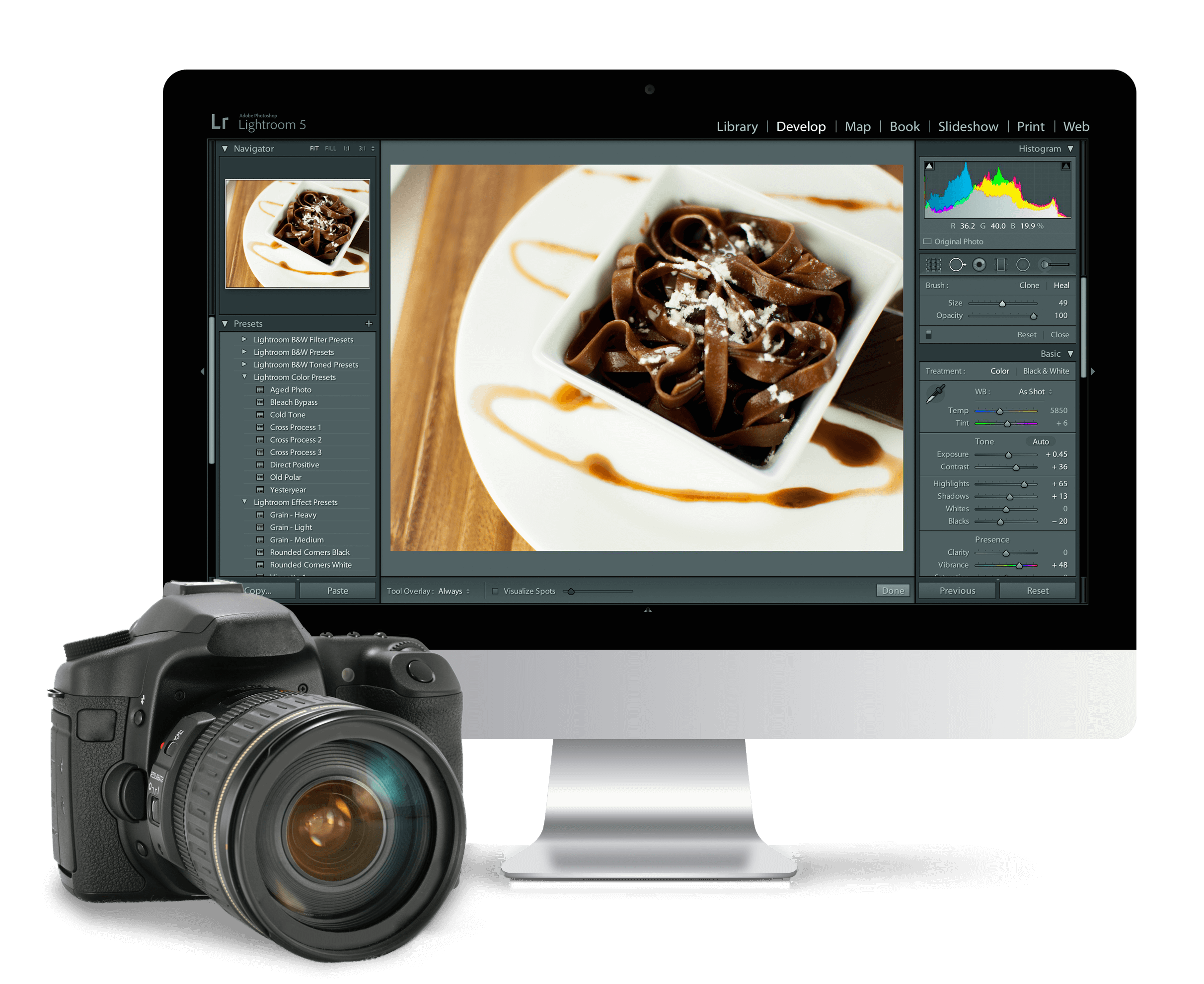Toggle highlight clipping indicator in histogram
Viewport: 1204px width, 984px height.
(x=1066, y=166)
